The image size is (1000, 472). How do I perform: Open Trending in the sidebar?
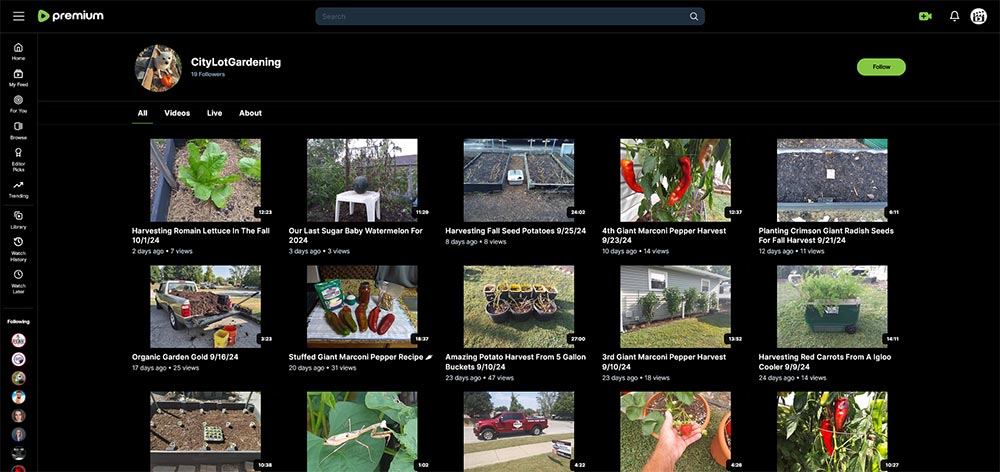coord(18,189)
